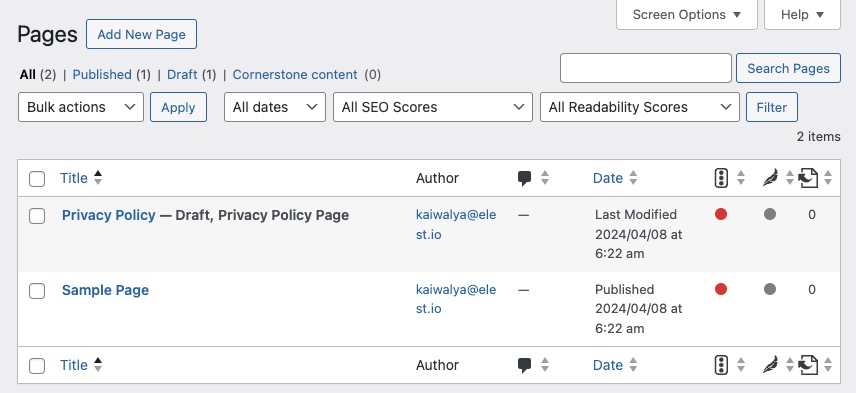The width and height of the screenshot is (856, 393).
Task: Toggle select-all checkbox in table header
Action: coord(37,178)
